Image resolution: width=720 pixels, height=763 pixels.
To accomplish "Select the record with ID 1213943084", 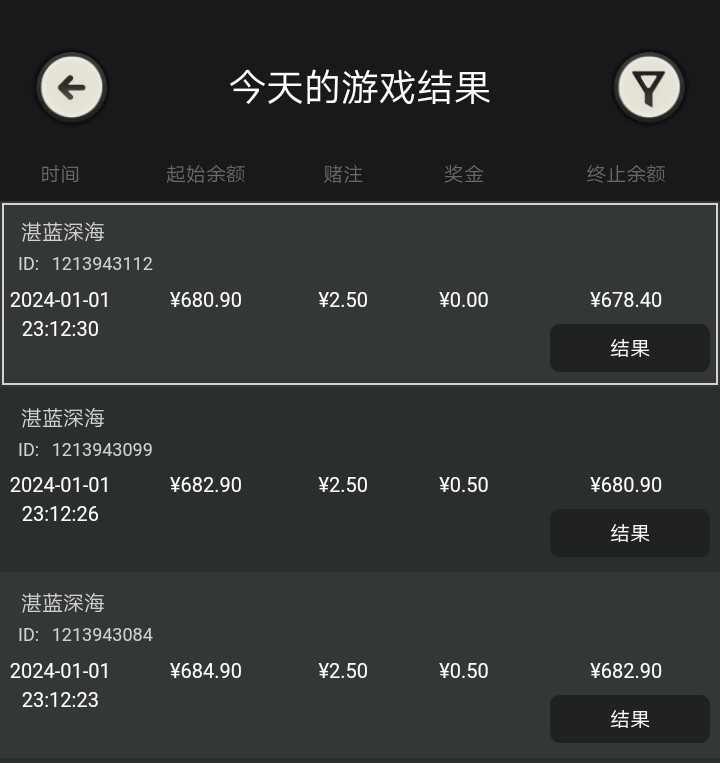I will (x=360, y=665).
